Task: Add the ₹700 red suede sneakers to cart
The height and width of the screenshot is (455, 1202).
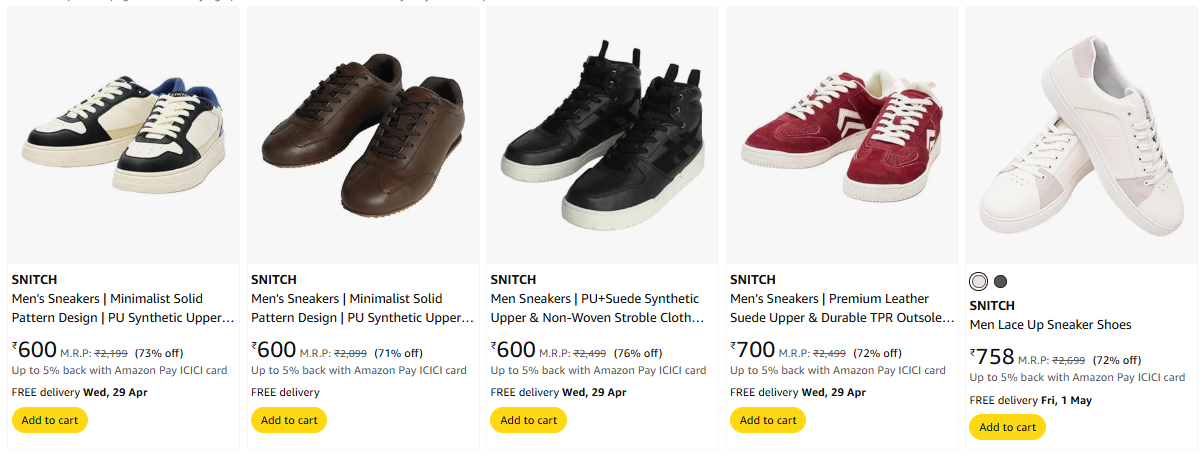Action: pos(768,420)
